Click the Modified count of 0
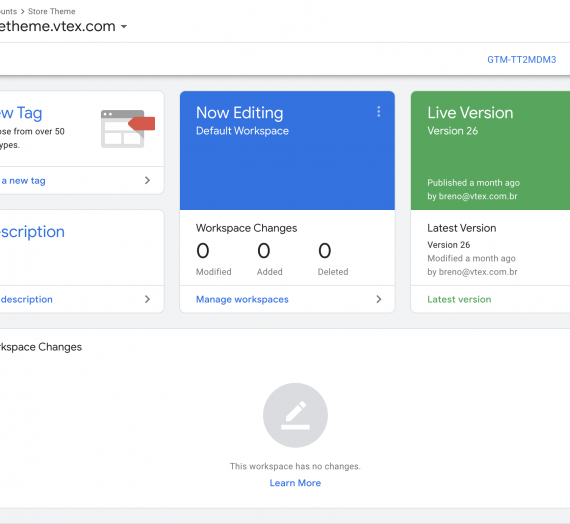Screen dimensions: 570x524 [x=203, y=251]
